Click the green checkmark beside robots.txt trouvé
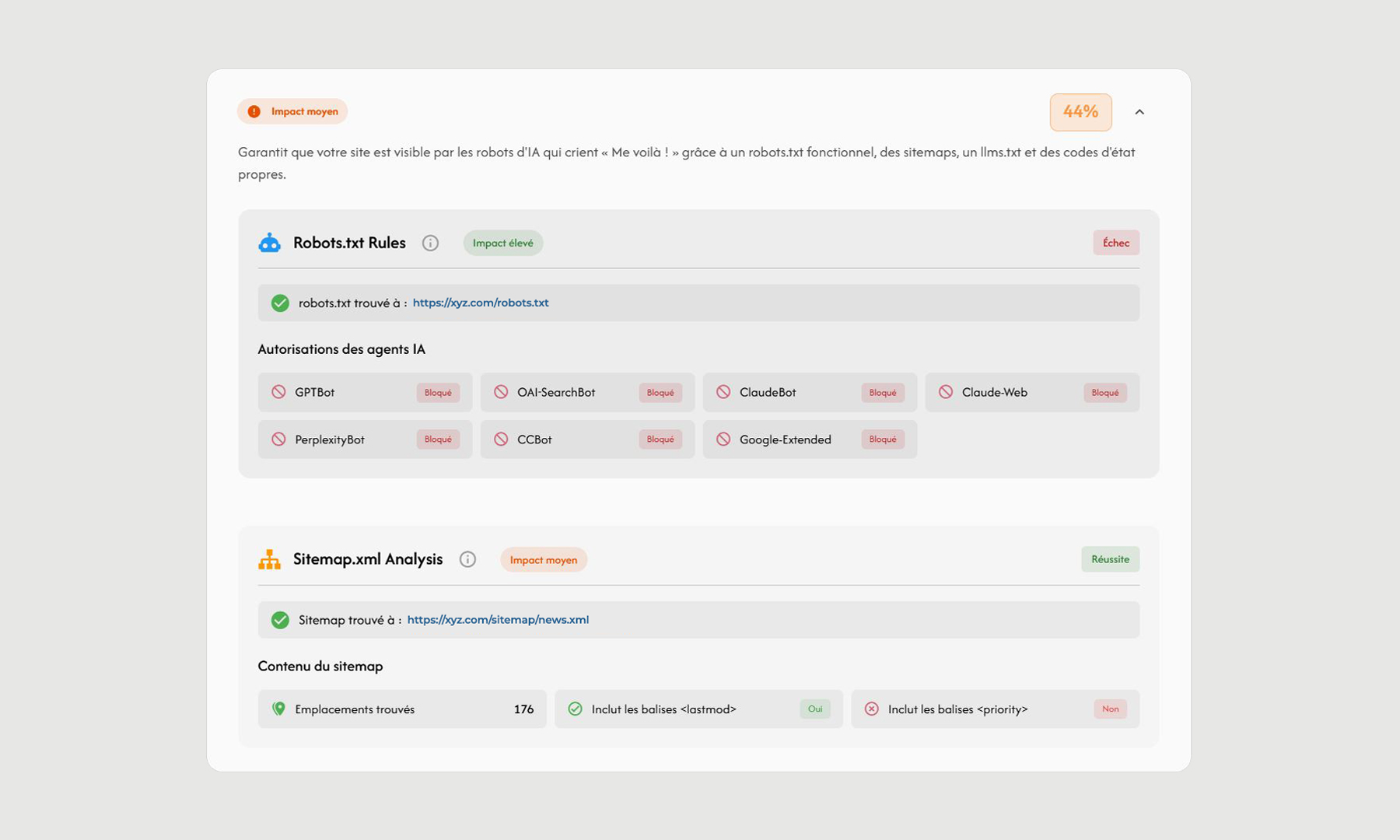Viewport: 1400px width, 840px height. 280,303
